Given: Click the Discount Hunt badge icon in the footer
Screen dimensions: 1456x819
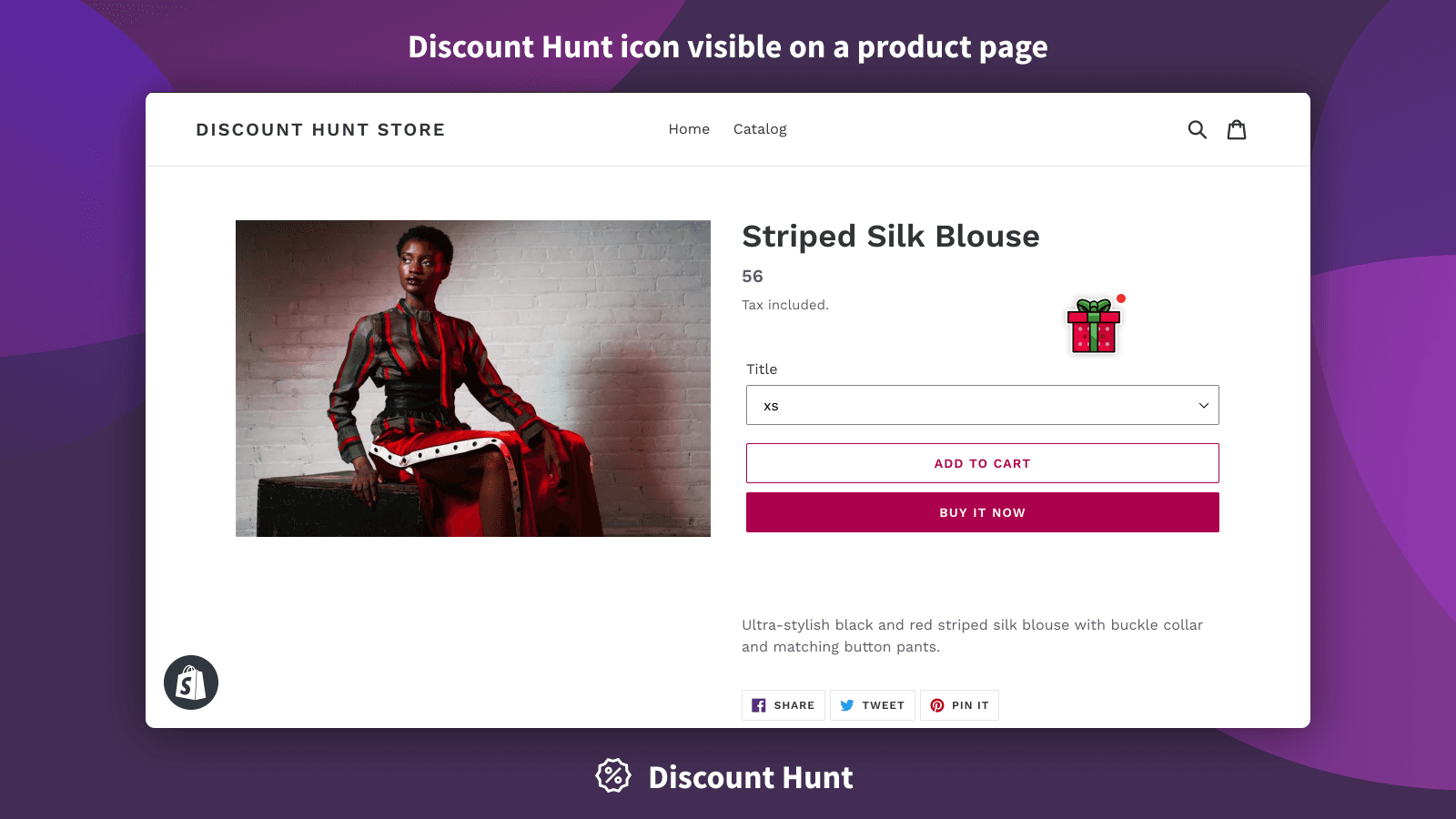Looking at the screenshot, I should tap(612, 775).
